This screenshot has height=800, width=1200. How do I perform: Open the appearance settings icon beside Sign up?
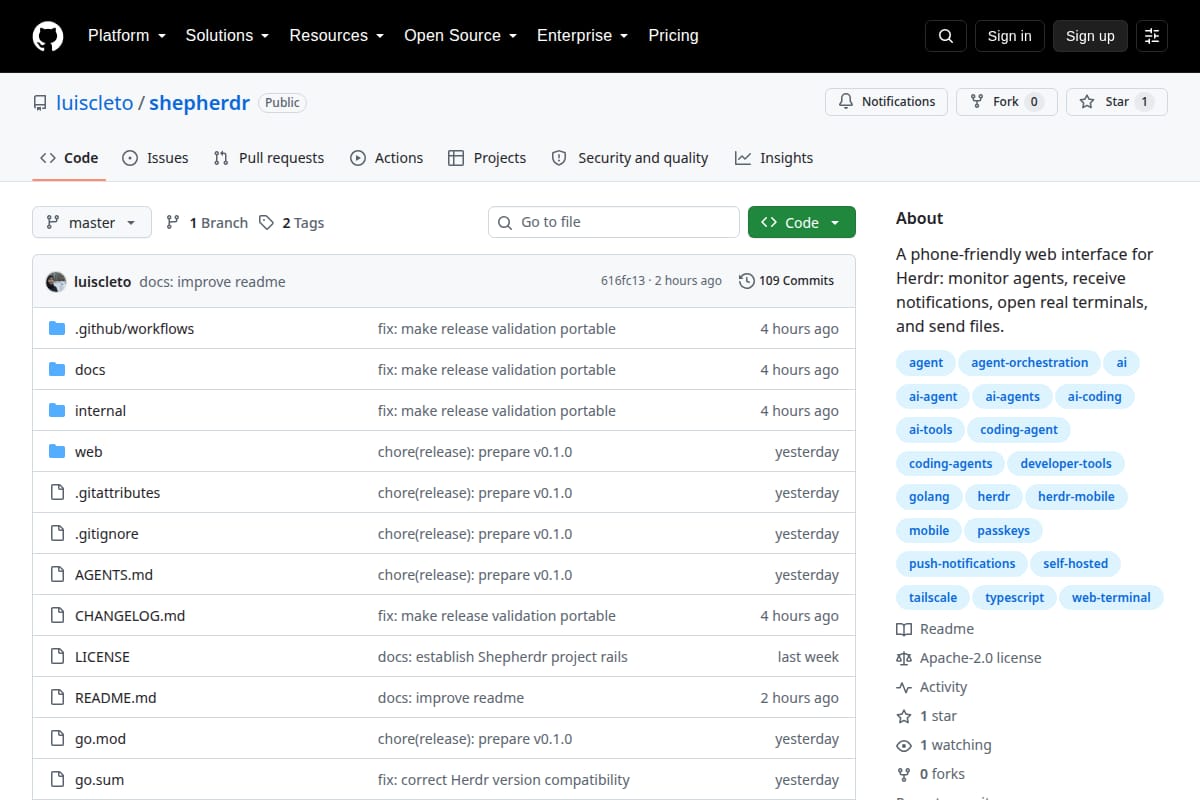pyautogui.click(x=1152, y=36)
